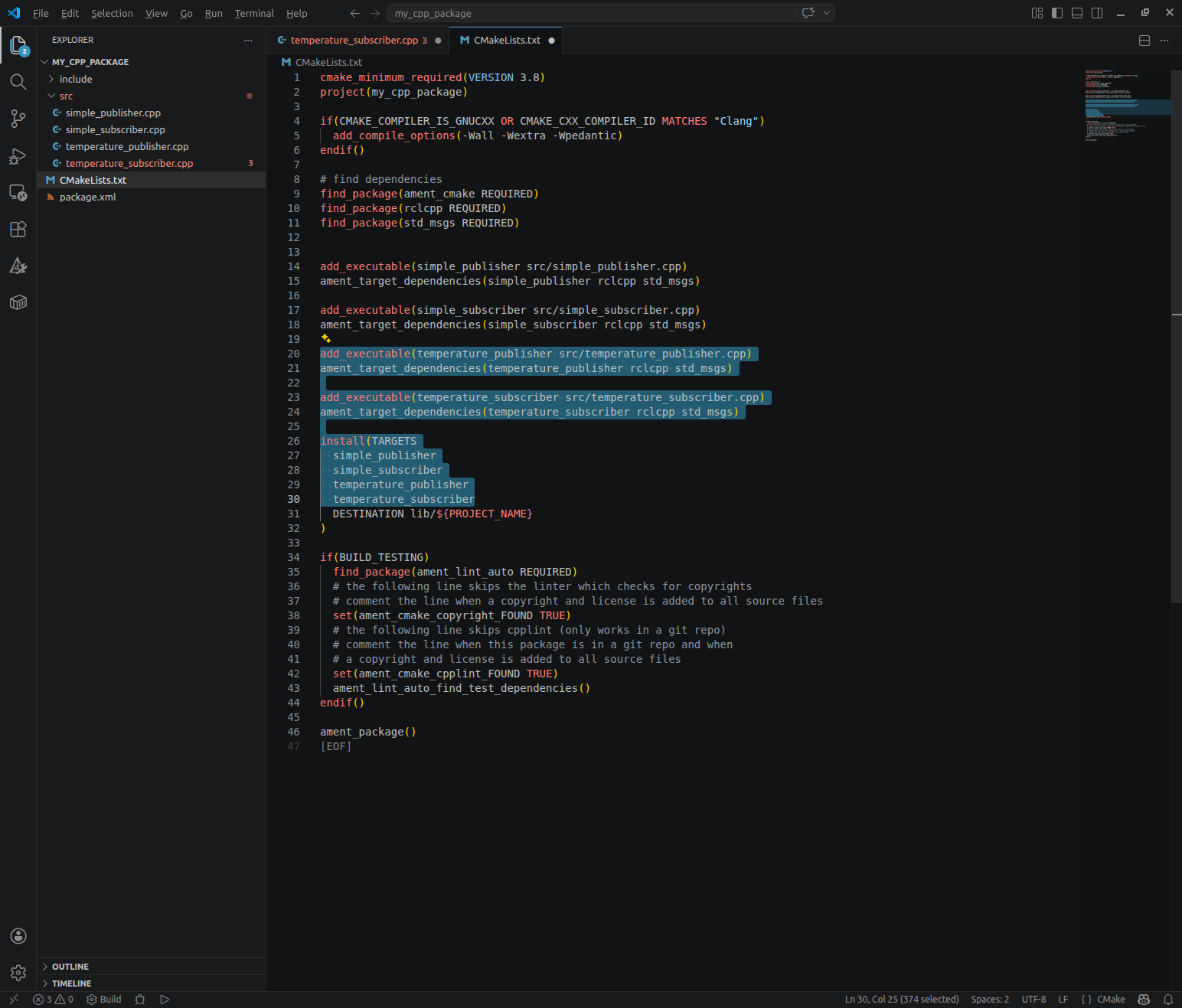Switch to CMakeLists.txt tab

(506, 41)
